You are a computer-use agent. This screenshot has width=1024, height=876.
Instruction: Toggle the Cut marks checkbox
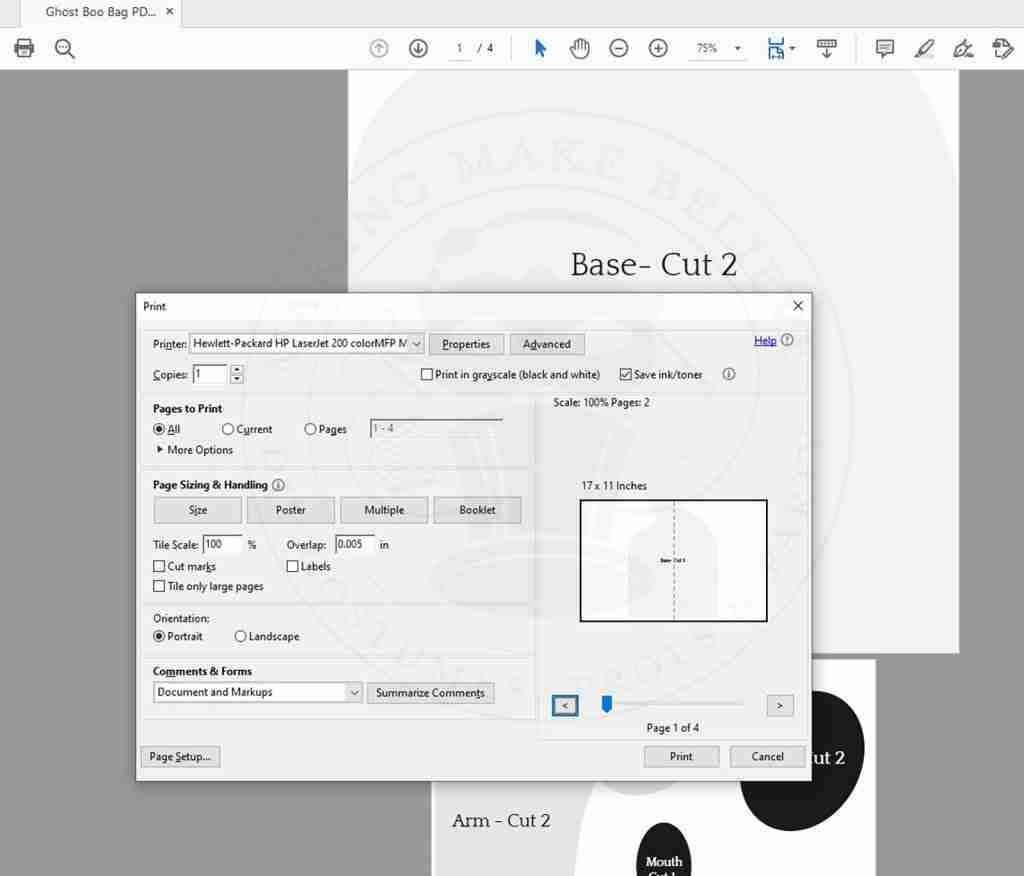pyautogui.click(x=159, y=567)
